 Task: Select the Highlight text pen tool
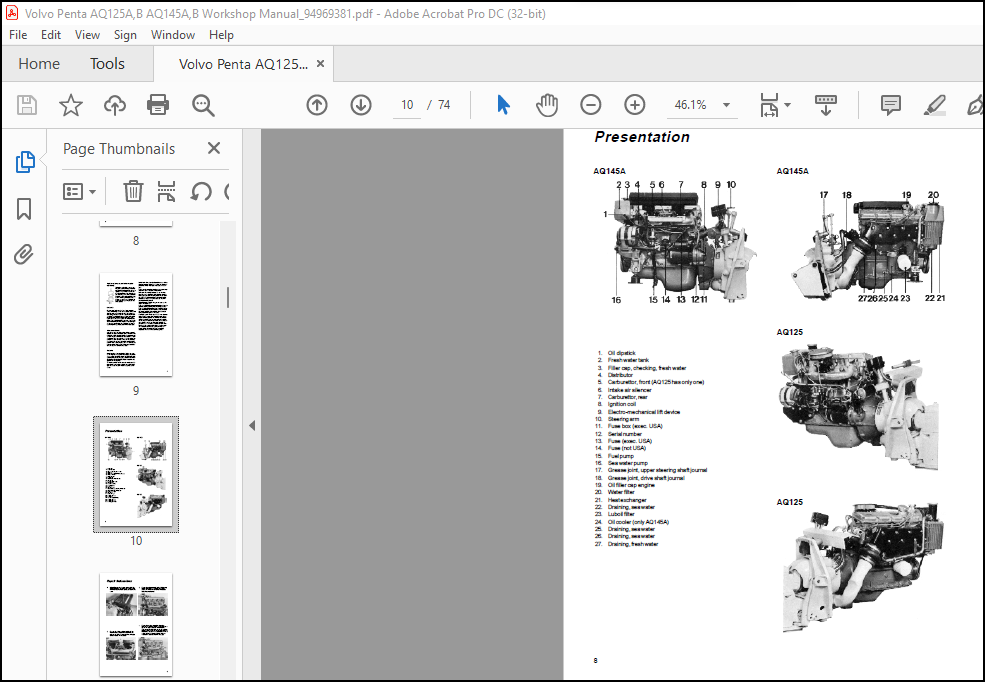(x=935, y=105)
